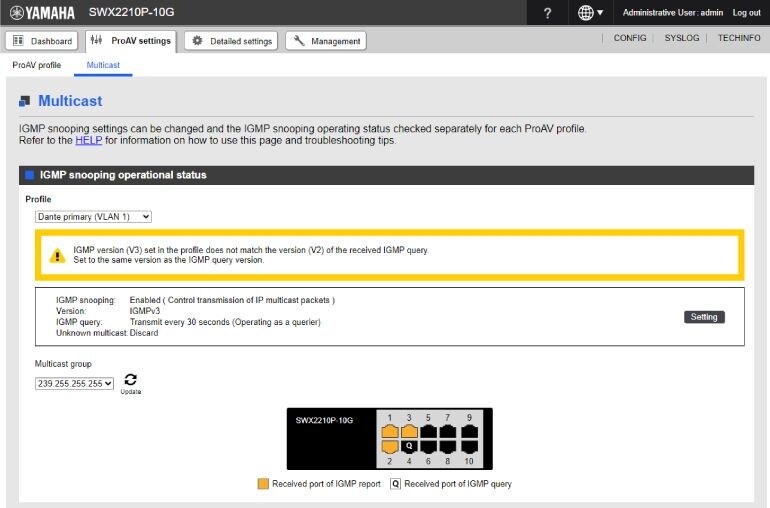Open the SYSLOG link
Viewport: 770px width, 508px height.
click(x=682, y=38)
